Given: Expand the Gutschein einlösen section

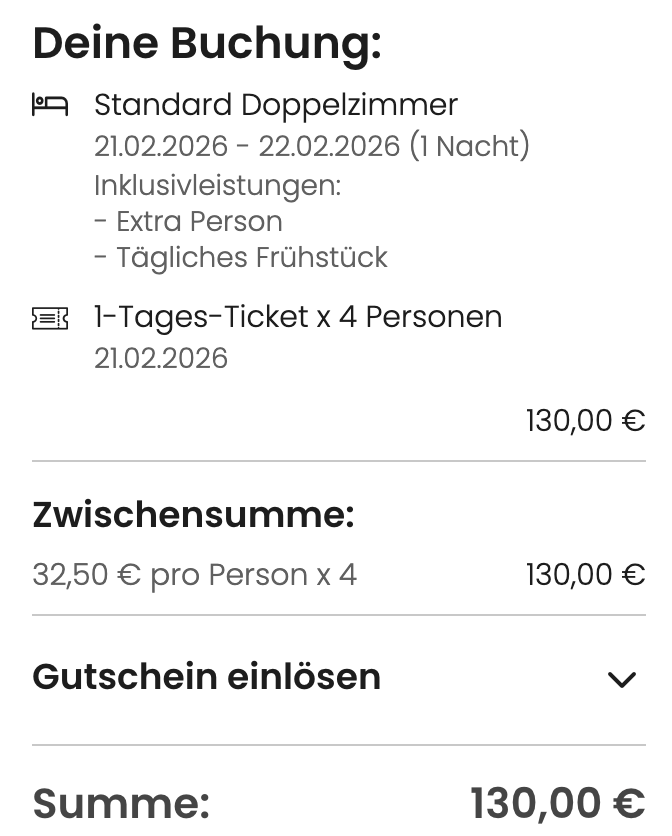Looking at the screenshot, I should (205, 677).
